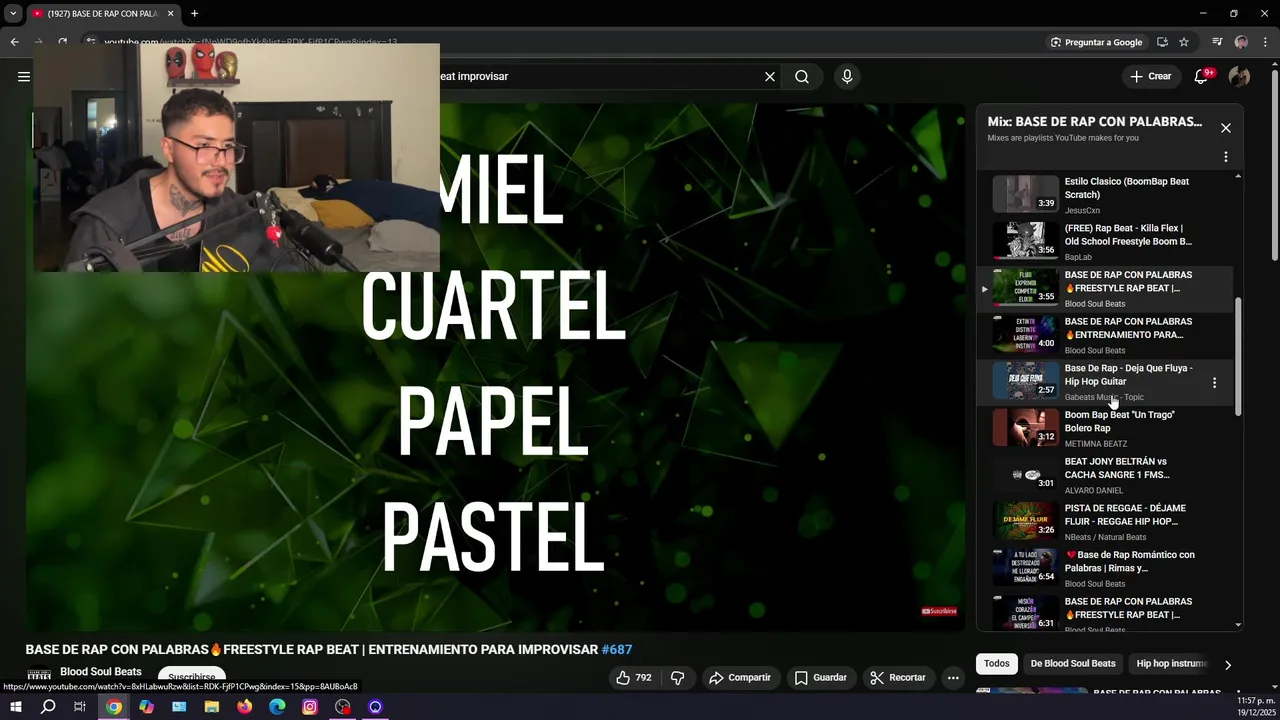Open Blood Soul Beats channel link
1280x720 pixels.
101,672
